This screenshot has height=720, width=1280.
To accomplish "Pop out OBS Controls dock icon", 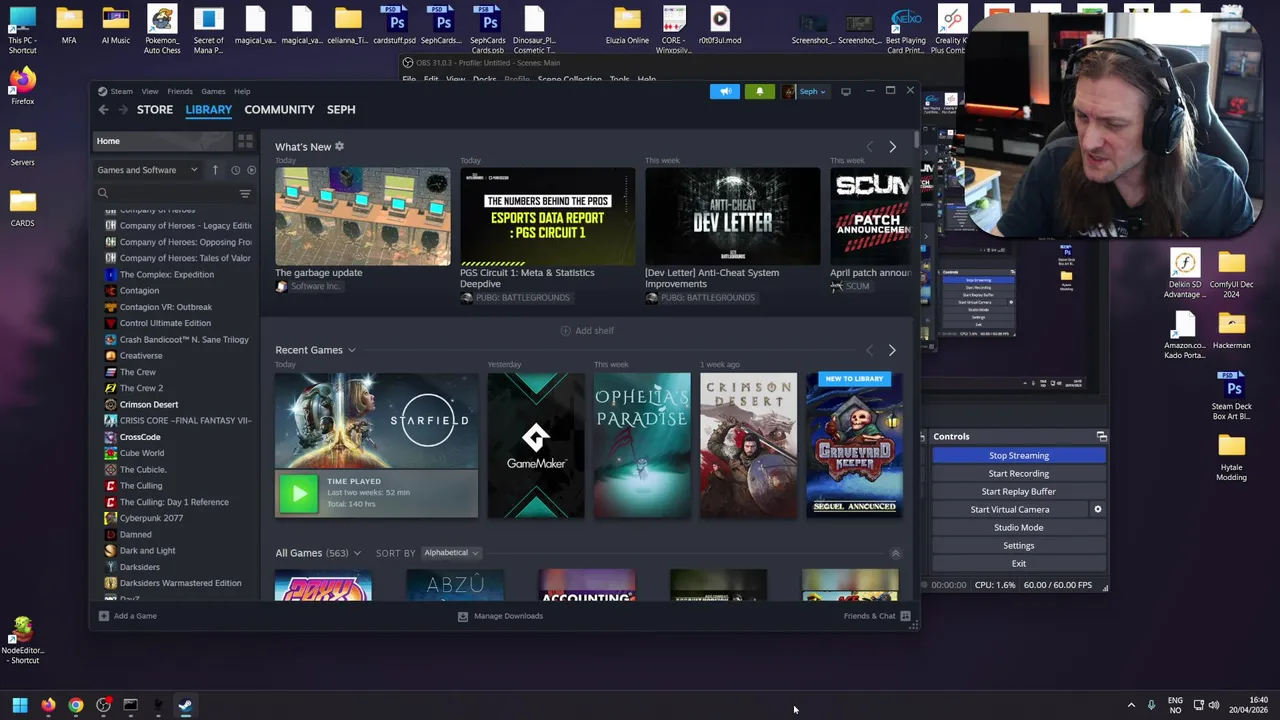I will 1101,437.
